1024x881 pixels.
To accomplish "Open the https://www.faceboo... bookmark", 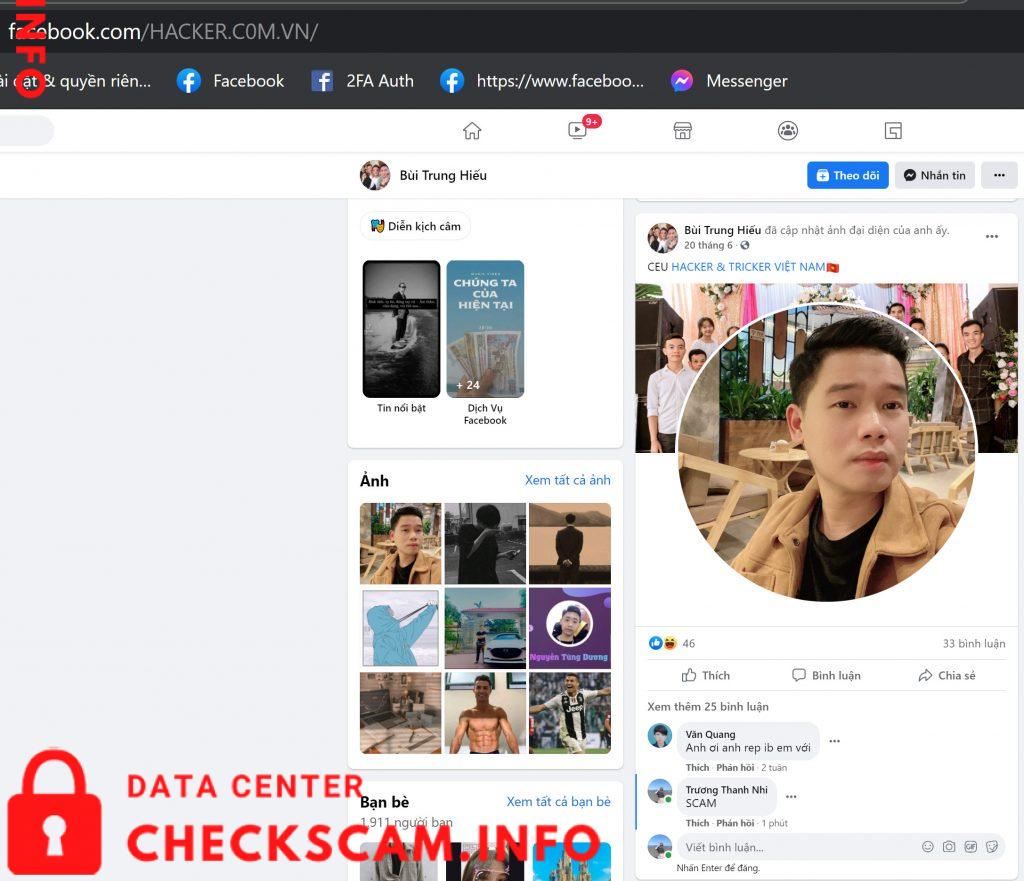I will (542, 81).
